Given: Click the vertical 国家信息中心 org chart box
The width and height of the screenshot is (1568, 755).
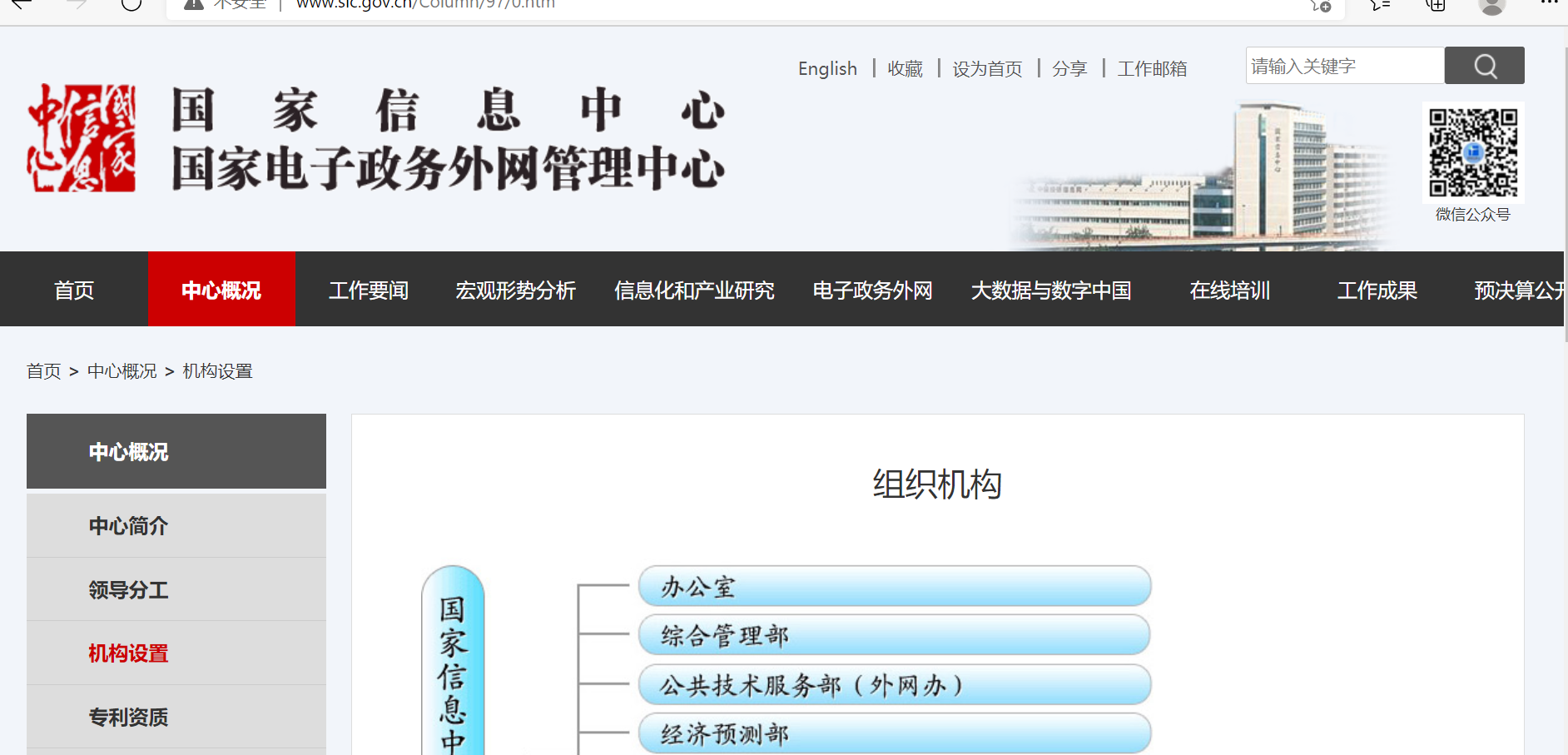Looking at the screenshot, I should (453, 662).
